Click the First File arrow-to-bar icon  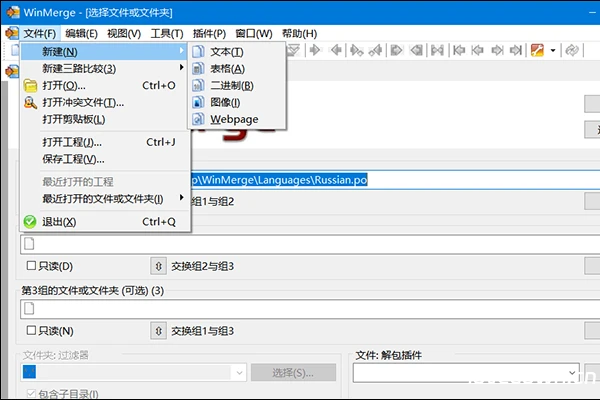coord(458,50)
